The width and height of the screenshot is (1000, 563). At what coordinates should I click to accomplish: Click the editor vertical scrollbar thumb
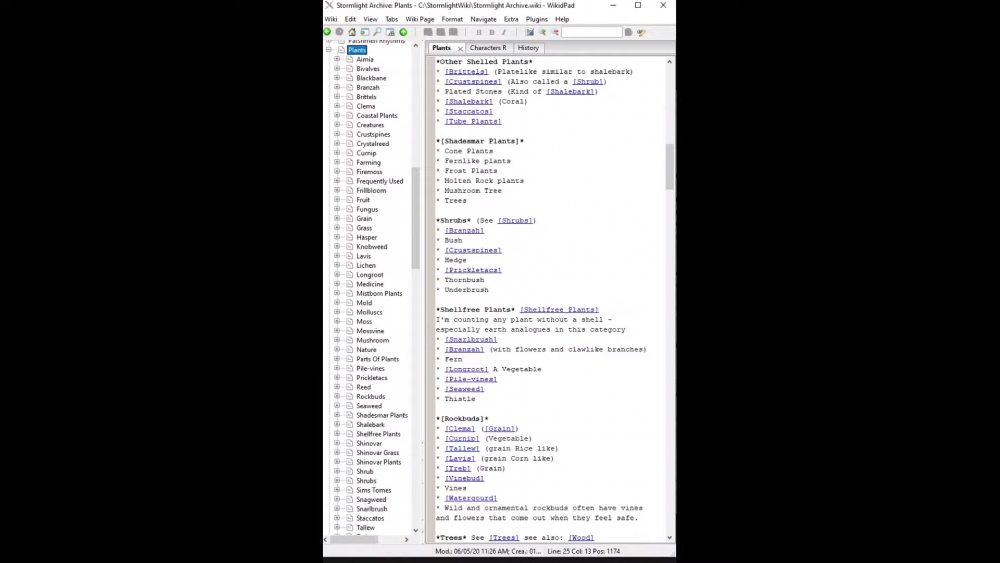pos(670,166)
